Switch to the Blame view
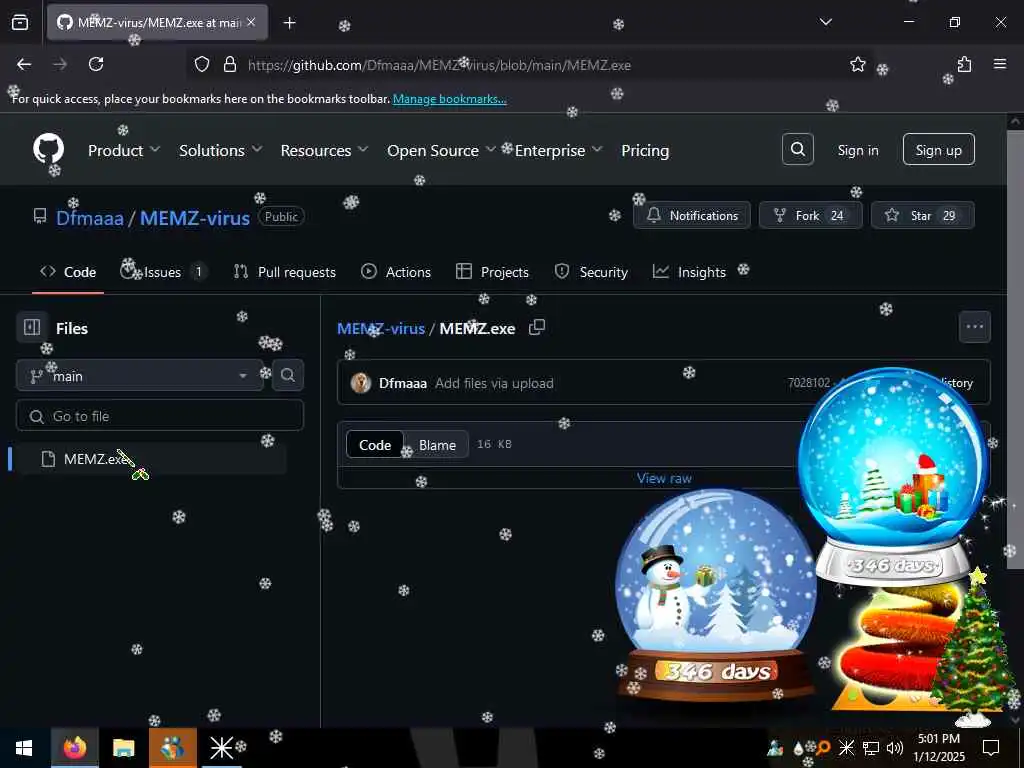1024x768 pixels. (x=437, y=445)
